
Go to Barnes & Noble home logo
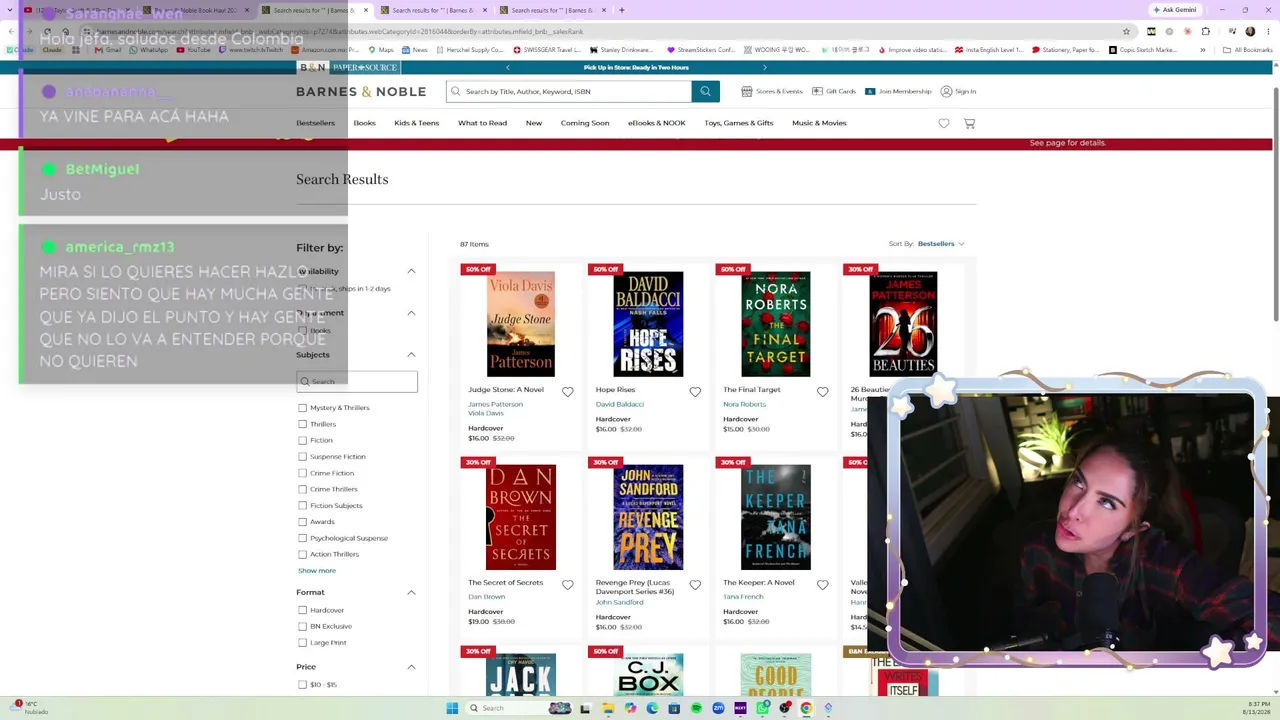(x=361, y=91)
